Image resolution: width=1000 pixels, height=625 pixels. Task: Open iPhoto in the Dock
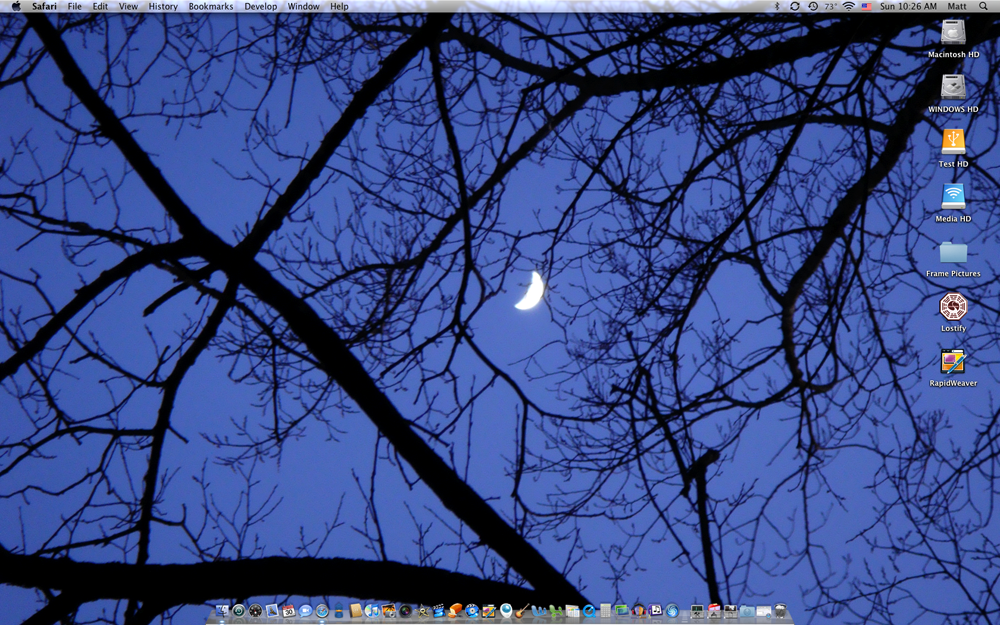click(x=388, y=611)
